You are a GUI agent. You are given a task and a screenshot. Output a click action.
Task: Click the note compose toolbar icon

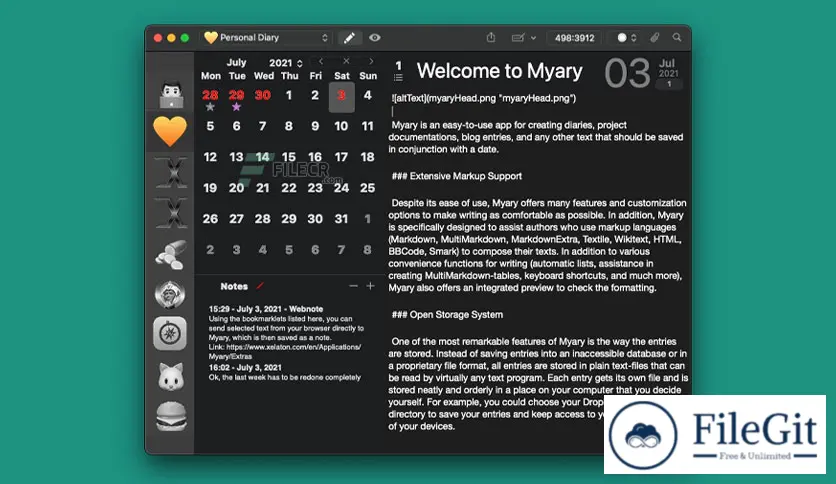pos(518,38)
